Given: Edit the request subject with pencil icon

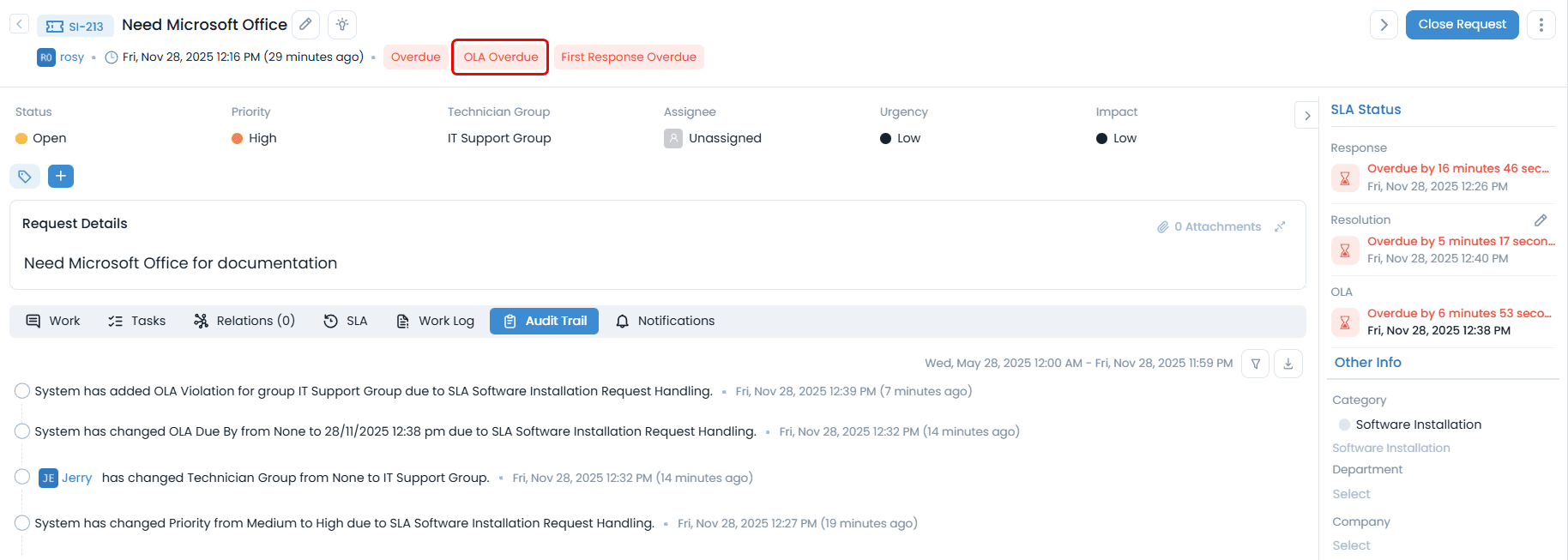Looking at the screenshot, I should (x=305, y=25).
